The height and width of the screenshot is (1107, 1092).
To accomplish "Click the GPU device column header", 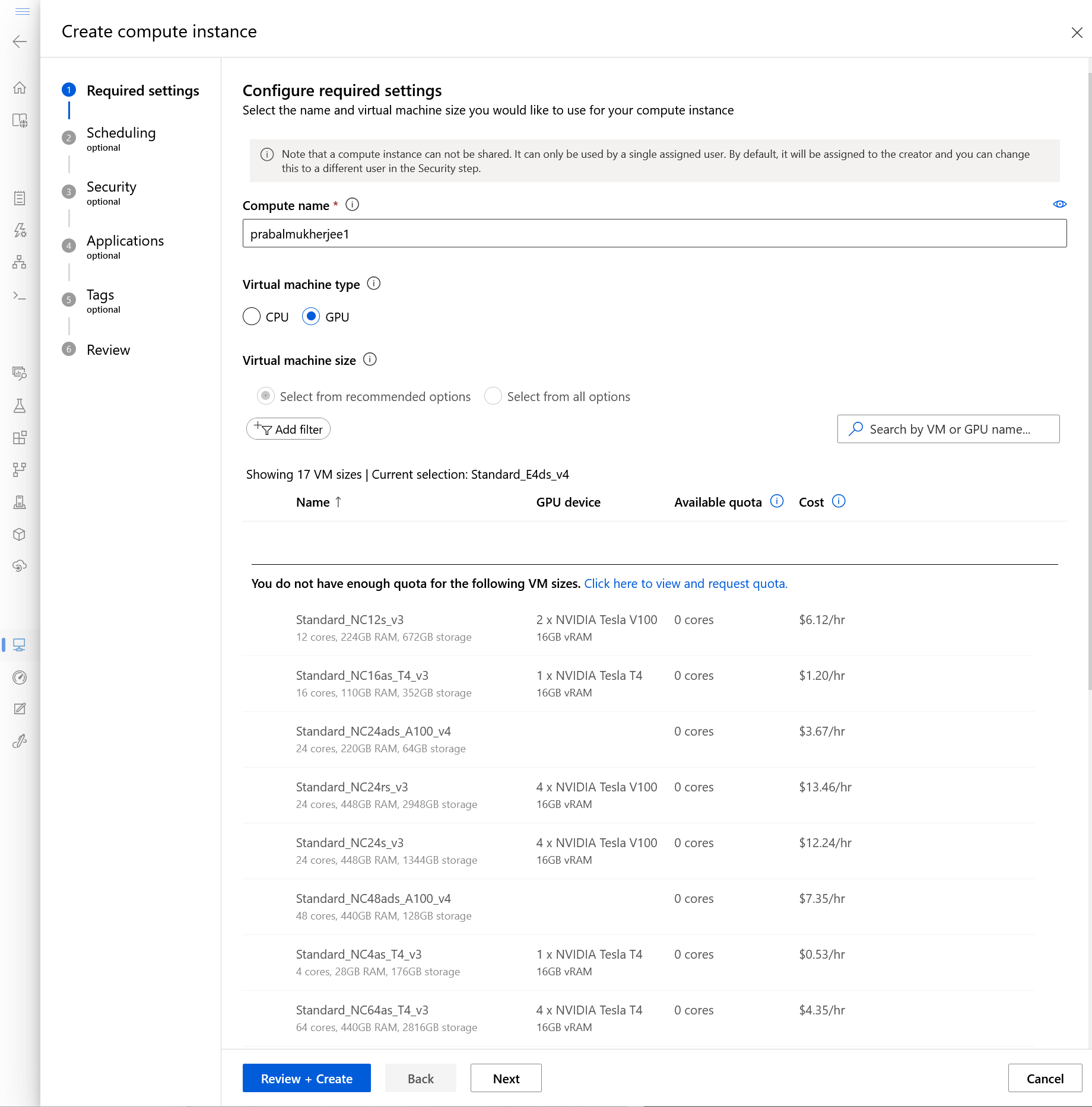I will (569, 502).
